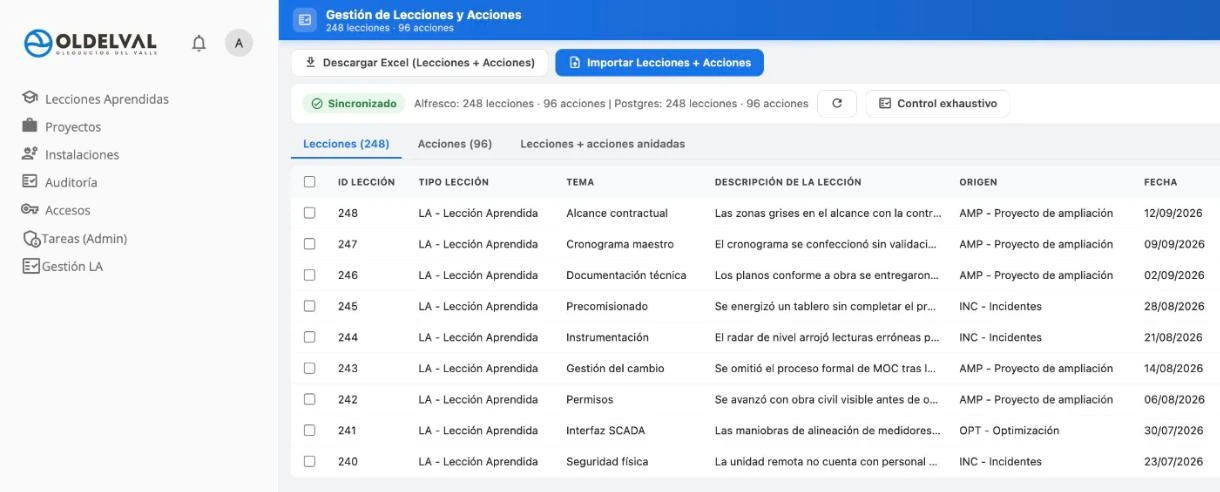This screenshot has height=492, width=1220.
Task: Open the user avatar A menu
Action: (x=238, y=43)
